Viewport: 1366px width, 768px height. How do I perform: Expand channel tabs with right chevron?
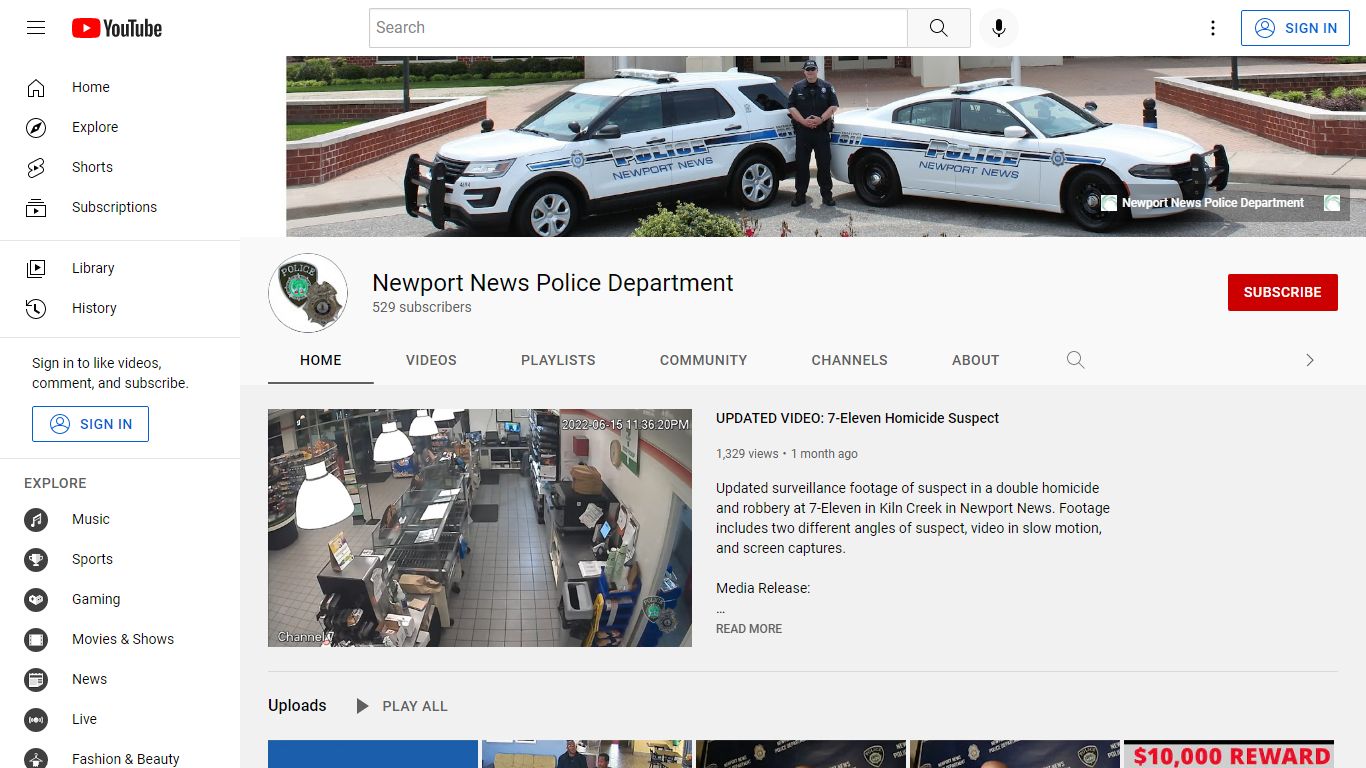coord(1310,360)
